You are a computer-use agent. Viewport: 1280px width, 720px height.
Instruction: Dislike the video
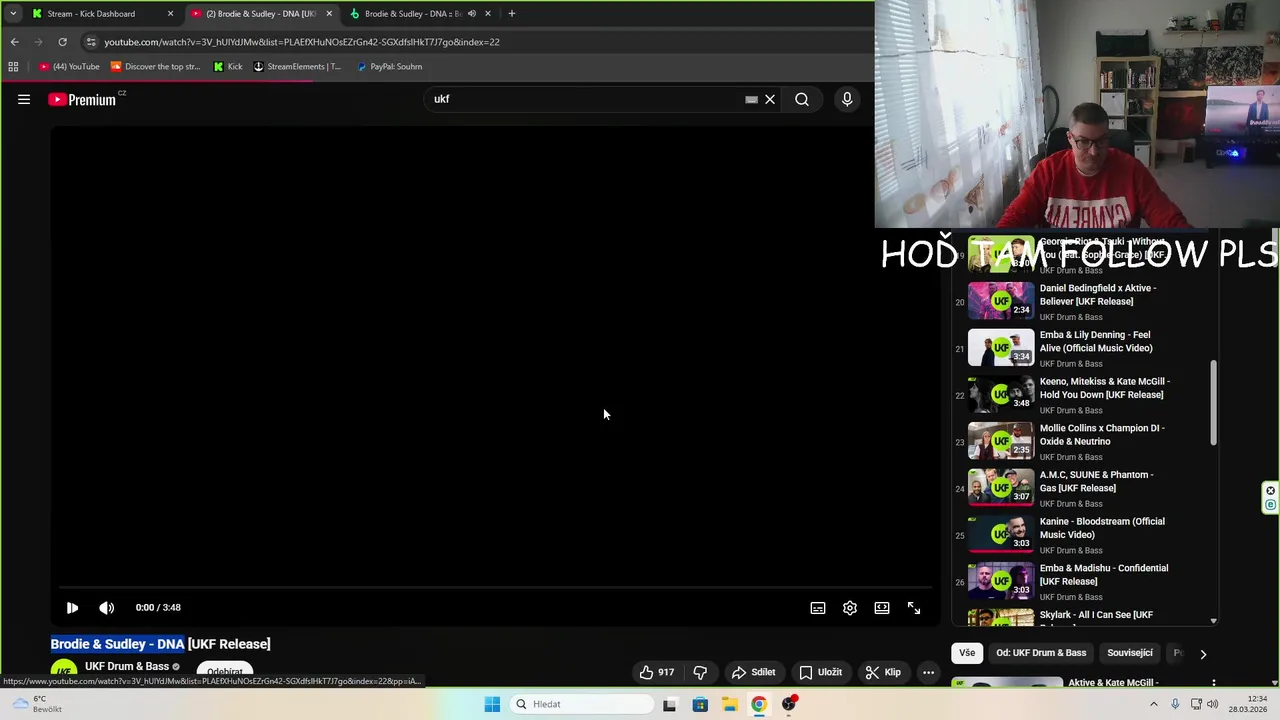coord(700,672)
